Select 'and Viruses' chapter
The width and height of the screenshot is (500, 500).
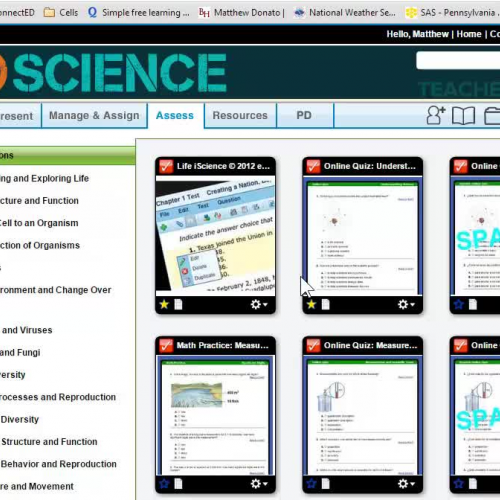point(27,330)
